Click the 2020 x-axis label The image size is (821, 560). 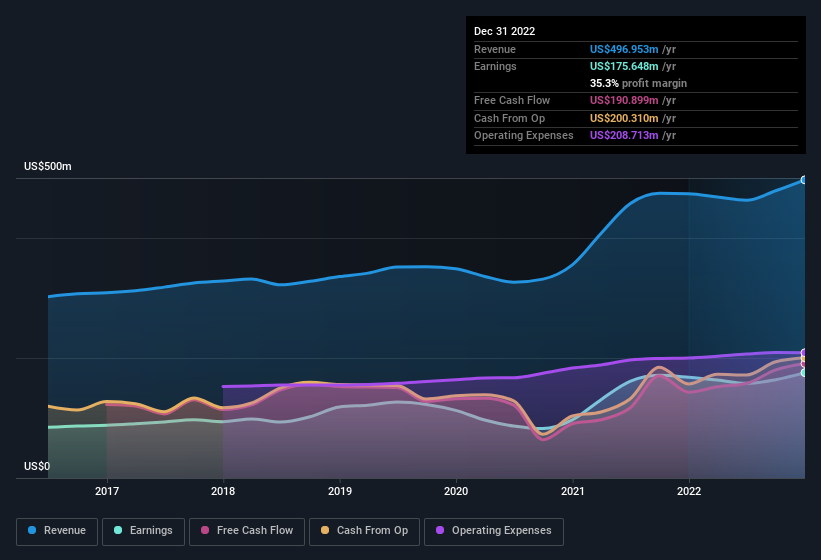(x=456, y=491)
